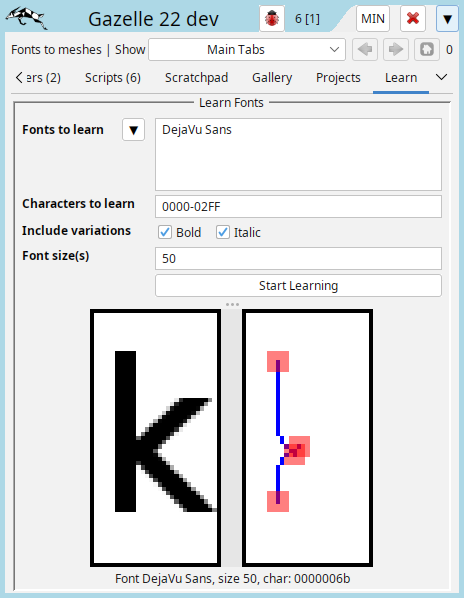Viewport: 464px width, 598px height.
Task: Select the Learn tab
Action: point(401,77)
